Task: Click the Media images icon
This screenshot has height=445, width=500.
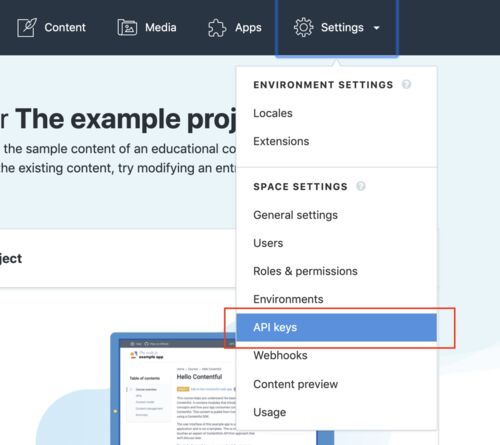Action: pos(127,27)
